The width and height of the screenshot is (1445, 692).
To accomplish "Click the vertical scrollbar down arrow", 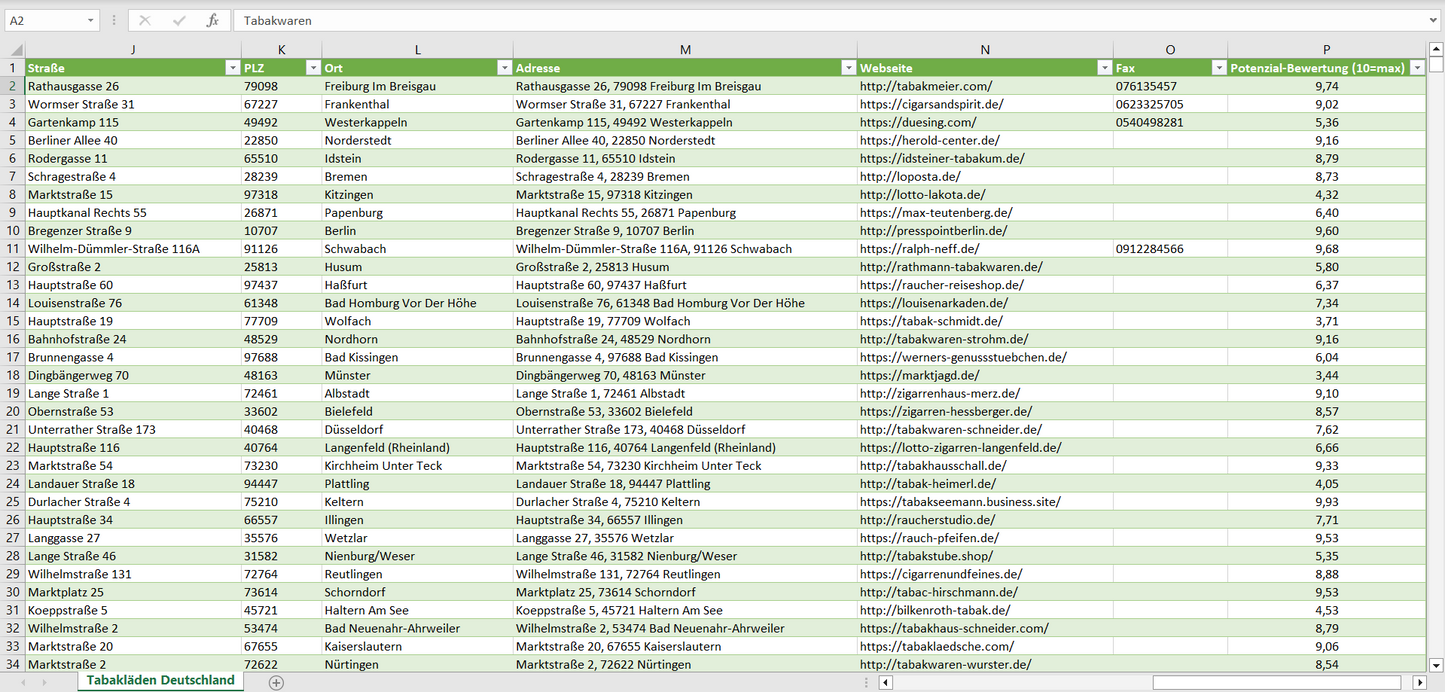I will click(x=1436, y=664).
